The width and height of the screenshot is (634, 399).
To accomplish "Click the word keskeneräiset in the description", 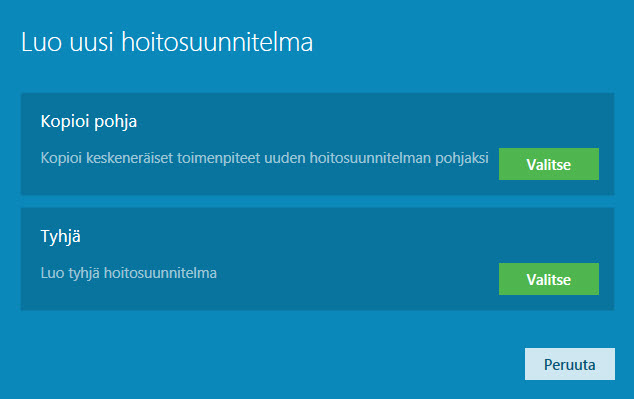I will coord(129,158).
